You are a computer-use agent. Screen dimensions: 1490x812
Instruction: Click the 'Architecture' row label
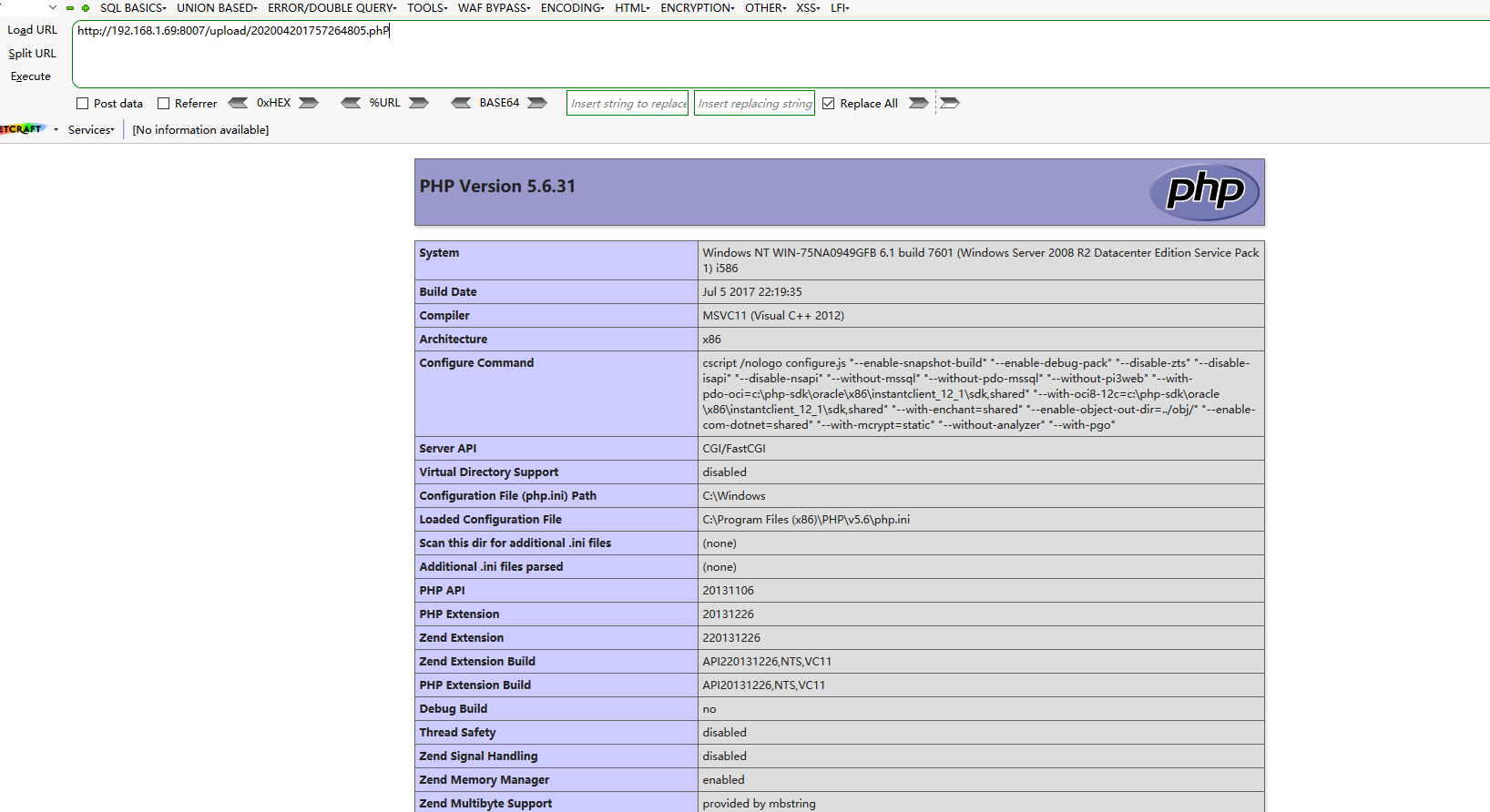point(454,340)
